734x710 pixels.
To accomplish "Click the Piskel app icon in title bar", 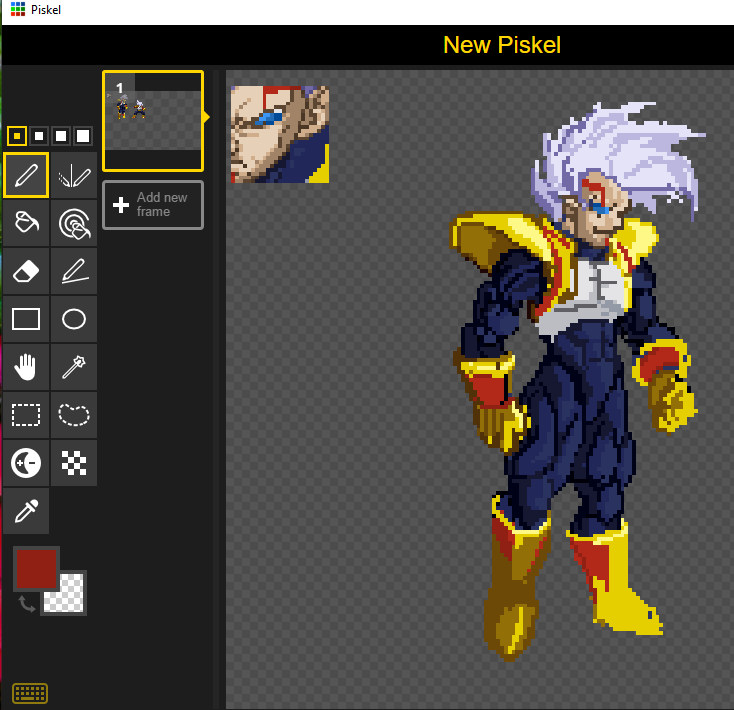I will (x=18, y=9).
